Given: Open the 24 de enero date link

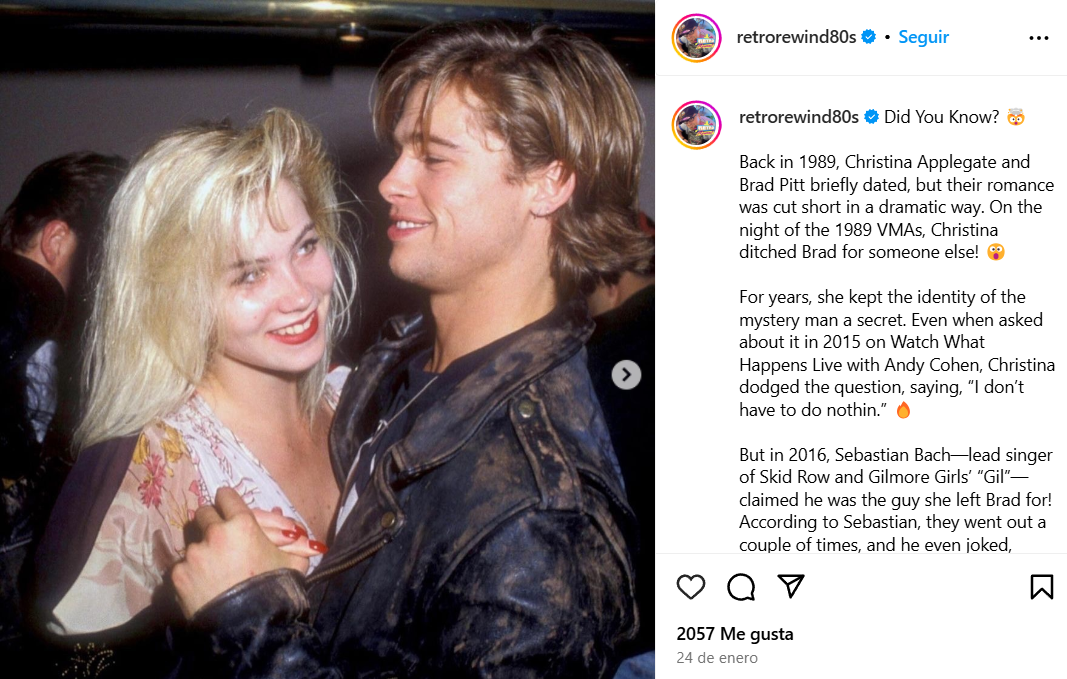Looking at the screenshot, I should tap(717, 658).
